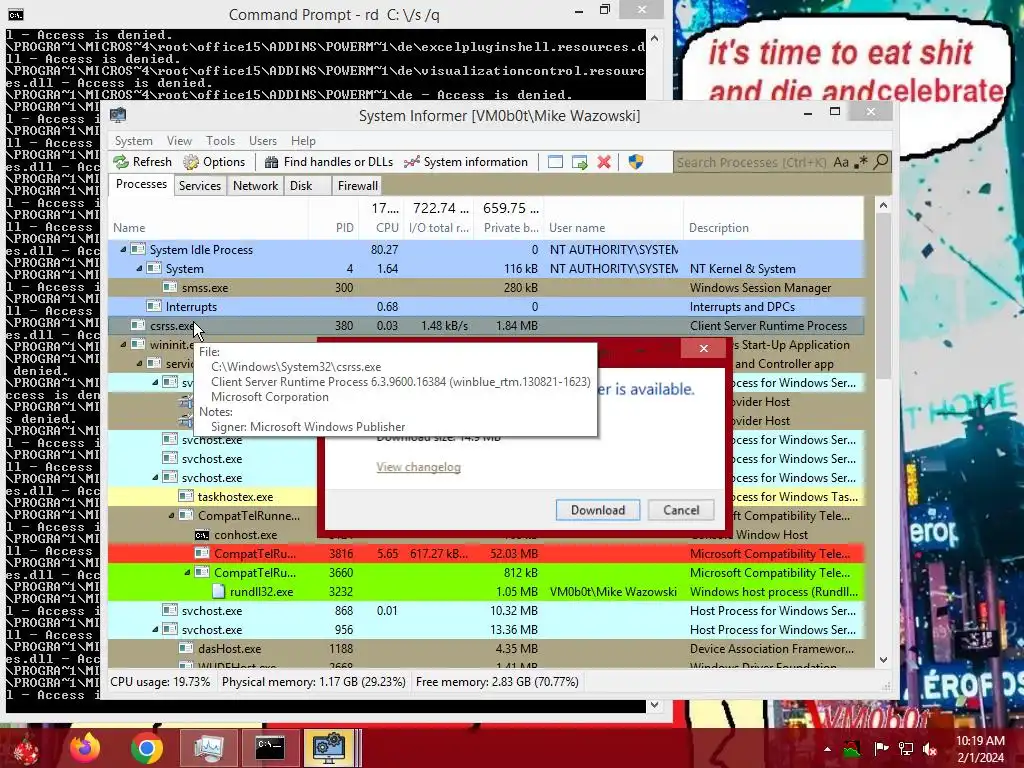Toggle case sensitive search (Aa)
The width and height of the screenshot is (1024, 768).
(x=841, y=162)
